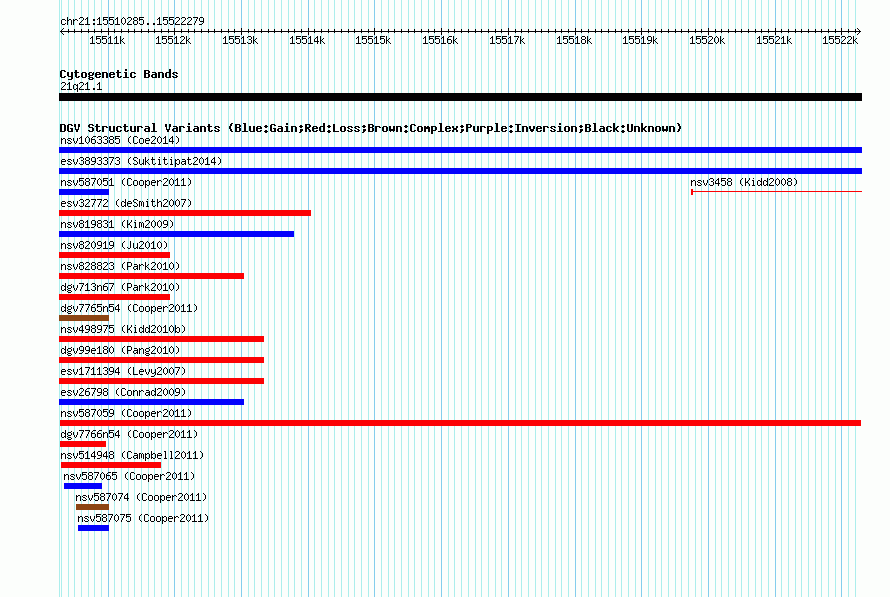The height and width of the screenshot is (597, 890).
Task: Select the nsv587059 long red loss bar
Action: [x=460, y=423]
